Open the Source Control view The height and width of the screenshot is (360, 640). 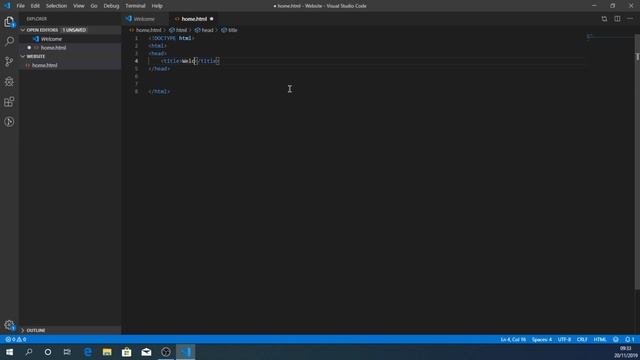click(9, 62)
